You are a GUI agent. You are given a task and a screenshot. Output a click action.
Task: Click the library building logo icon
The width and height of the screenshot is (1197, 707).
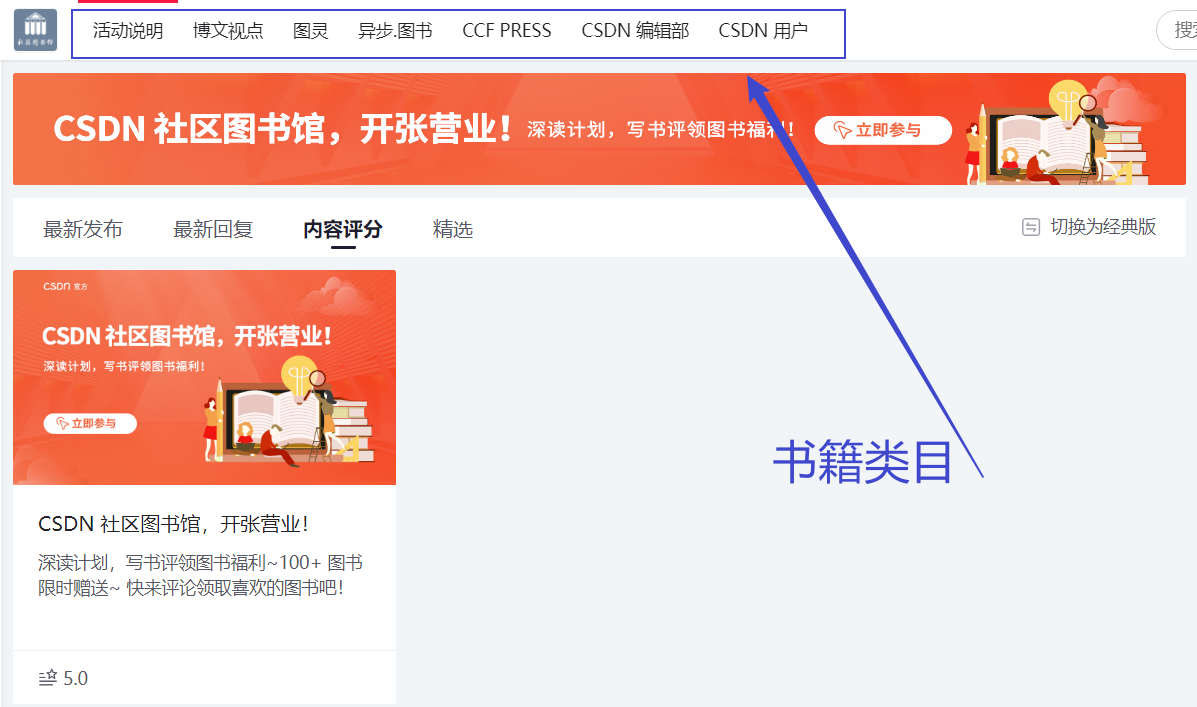pos(35,30)
